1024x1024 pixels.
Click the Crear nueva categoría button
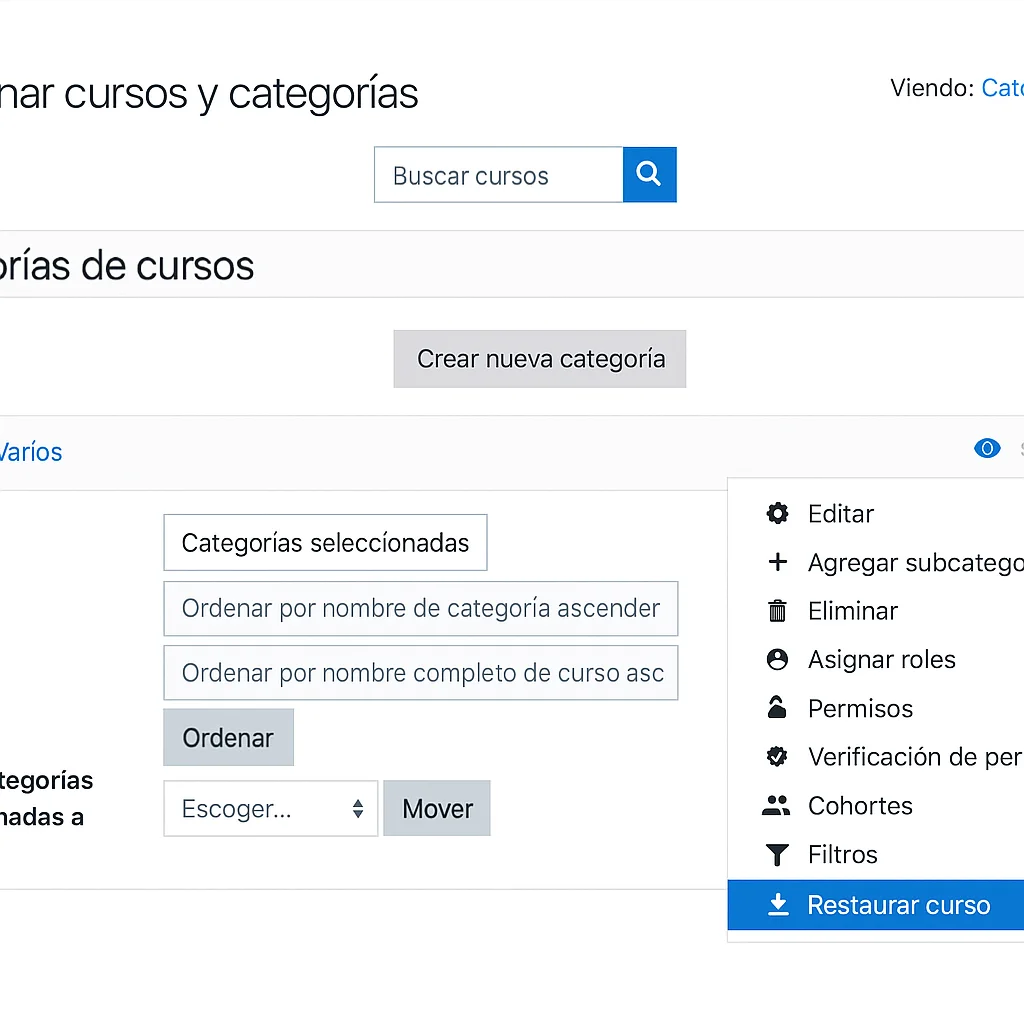tap(539, 359)
